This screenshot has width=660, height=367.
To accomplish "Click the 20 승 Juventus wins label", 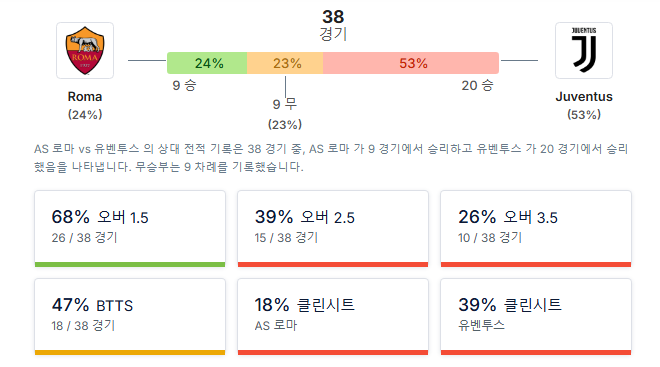I will 477,85.
